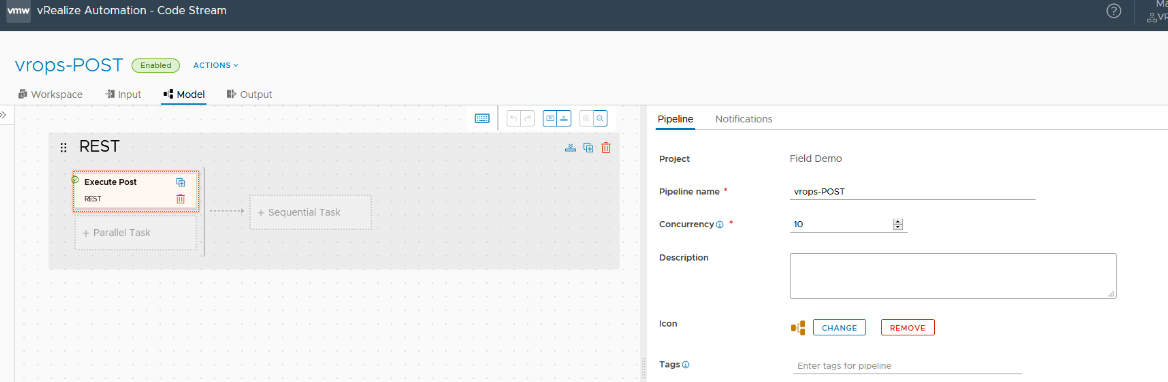Click the CHANGE icon button
This screenshot has height=382, width=1168.
839,328
